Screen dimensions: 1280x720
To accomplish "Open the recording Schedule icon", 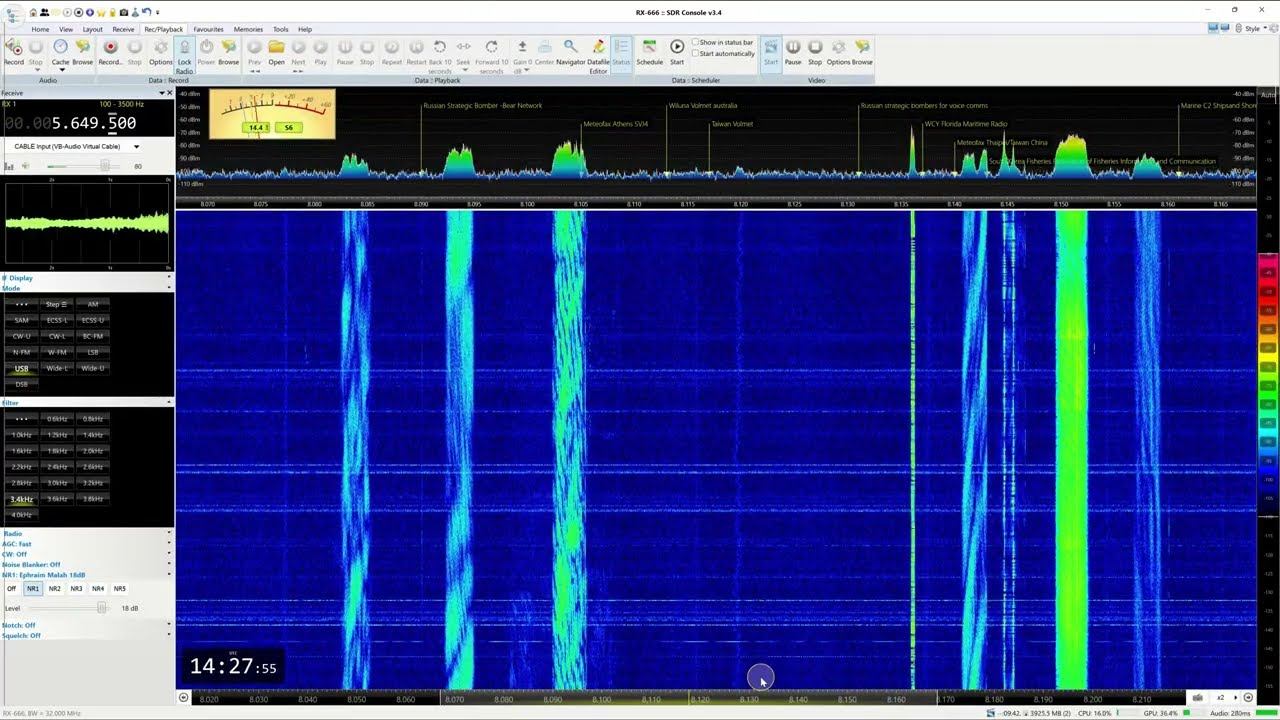I will (649, 52).
